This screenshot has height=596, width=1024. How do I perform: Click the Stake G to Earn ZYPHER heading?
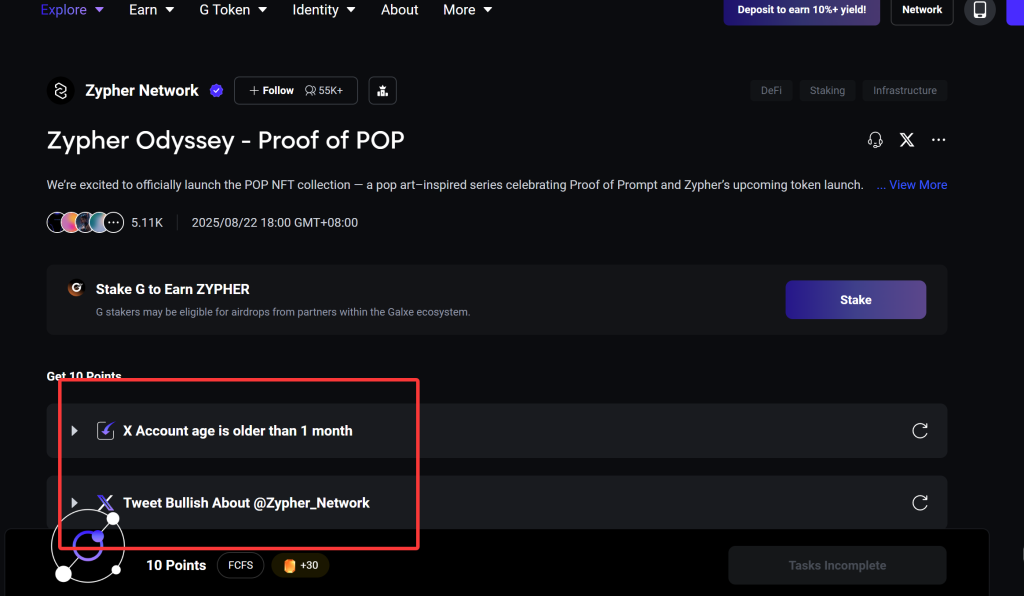pyautogui.click(x=172, y=289)
